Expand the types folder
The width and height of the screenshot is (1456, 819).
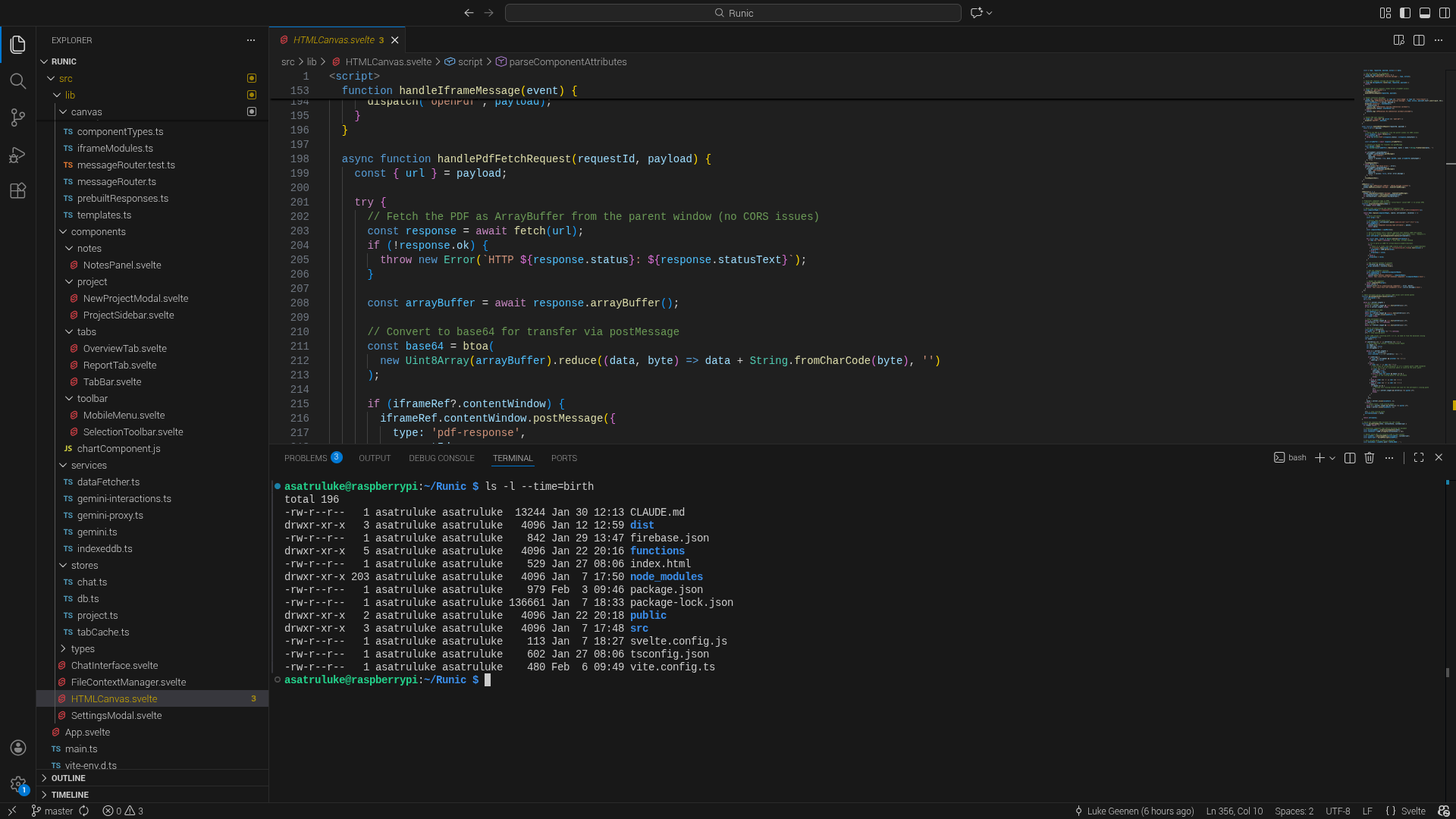tap(83, 649)
